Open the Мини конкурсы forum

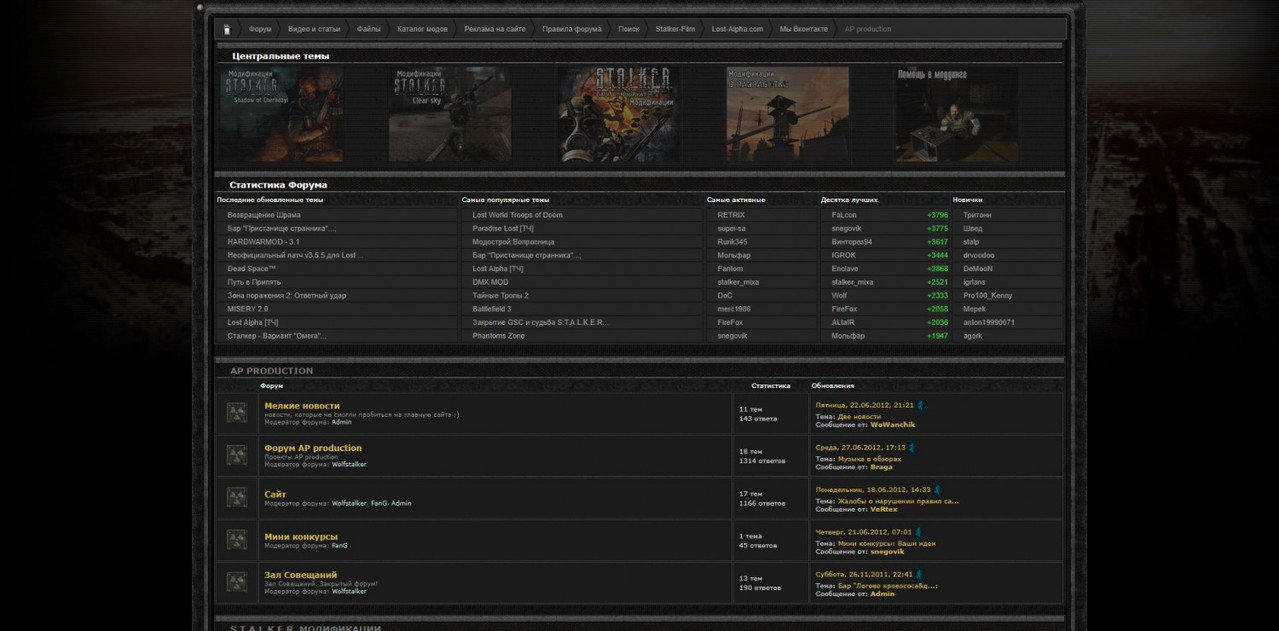(301, 537)
